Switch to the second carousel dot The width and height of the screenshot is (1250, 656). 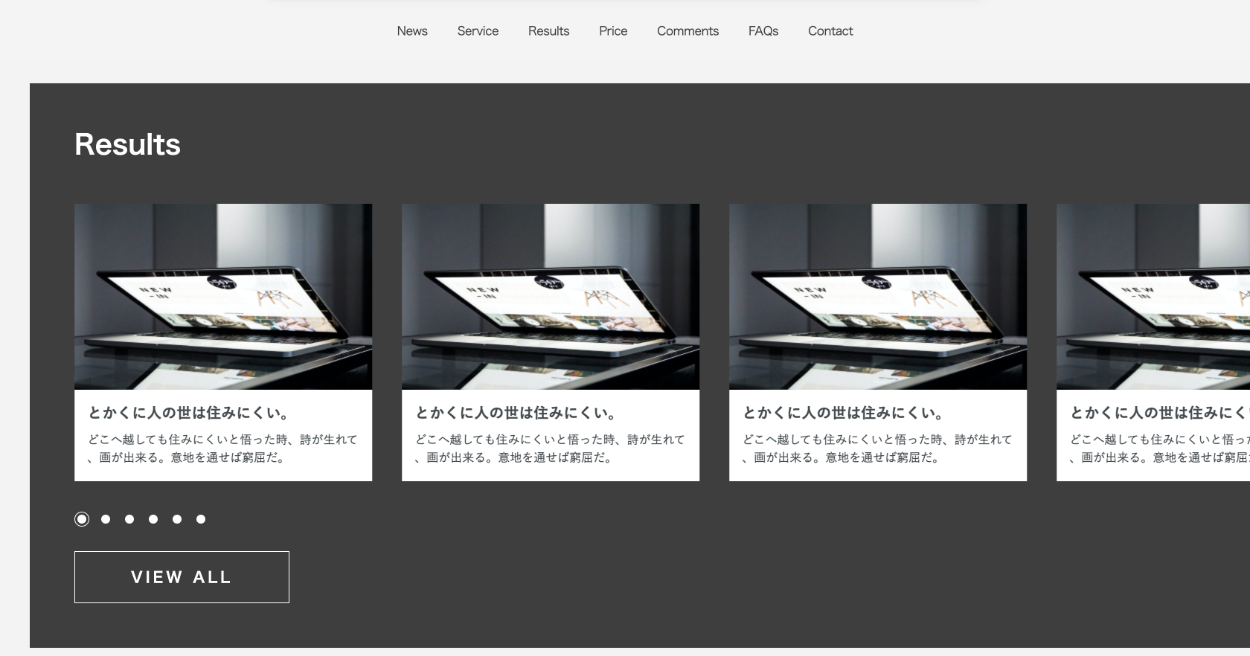[106, 519]
